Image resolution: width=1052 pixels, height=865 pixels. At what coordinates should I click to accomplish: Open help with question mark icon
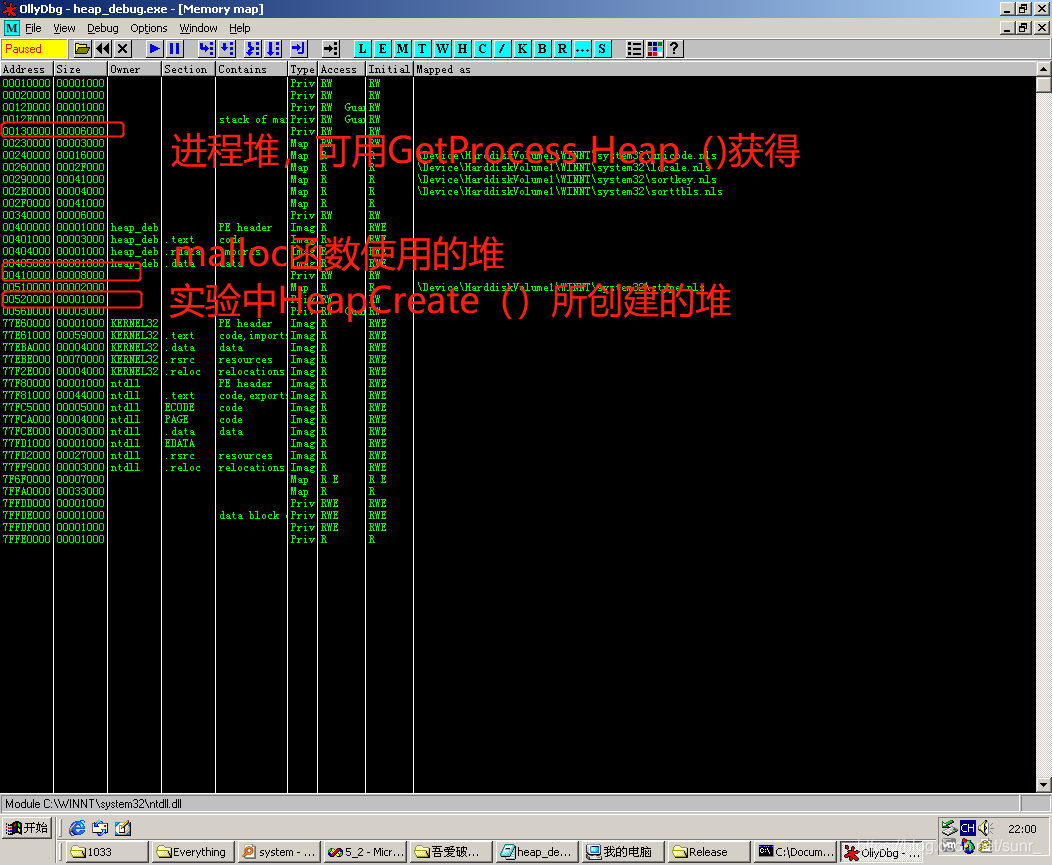[x=674, y=49]
